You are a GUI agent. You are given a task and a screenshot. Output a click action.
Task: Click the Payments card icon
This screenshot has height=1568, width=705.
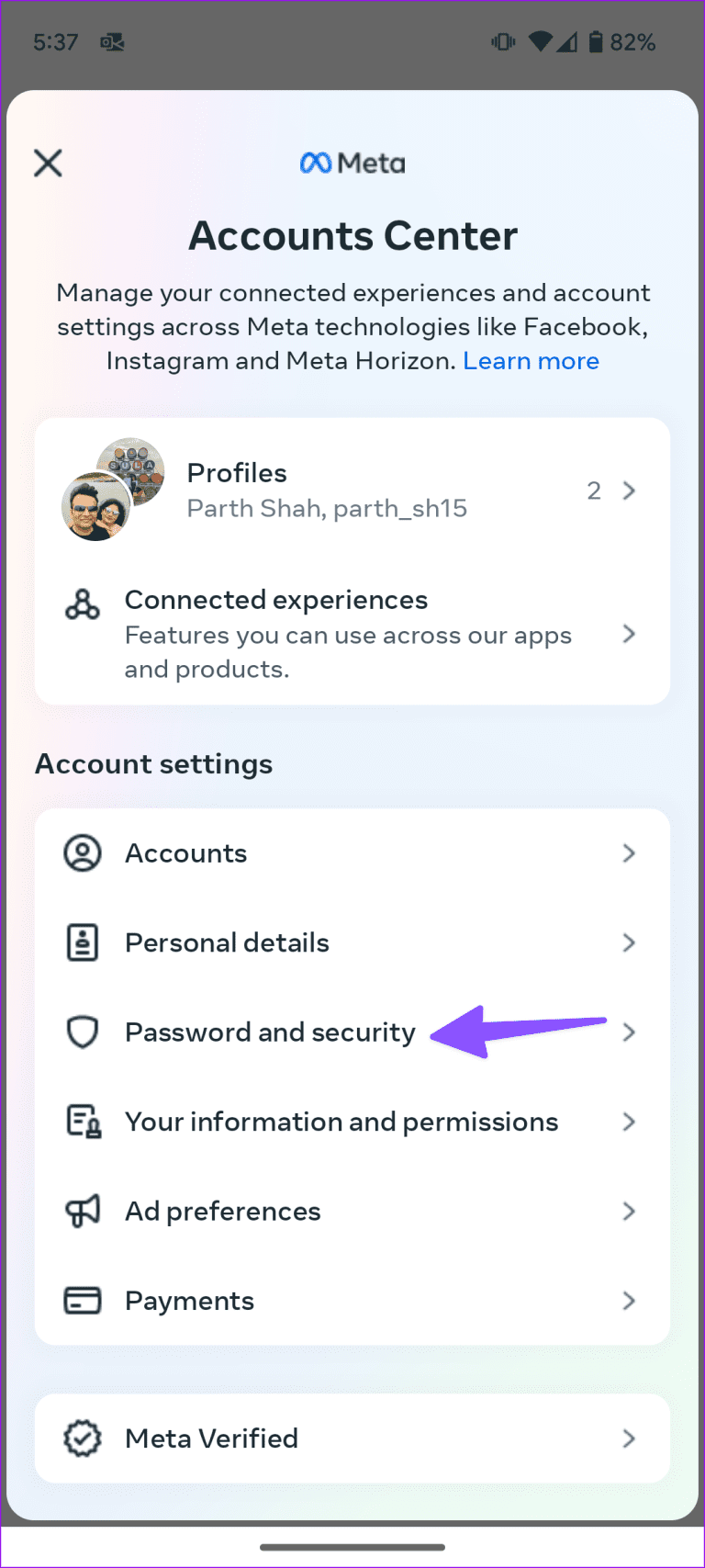click(83, 1300)
